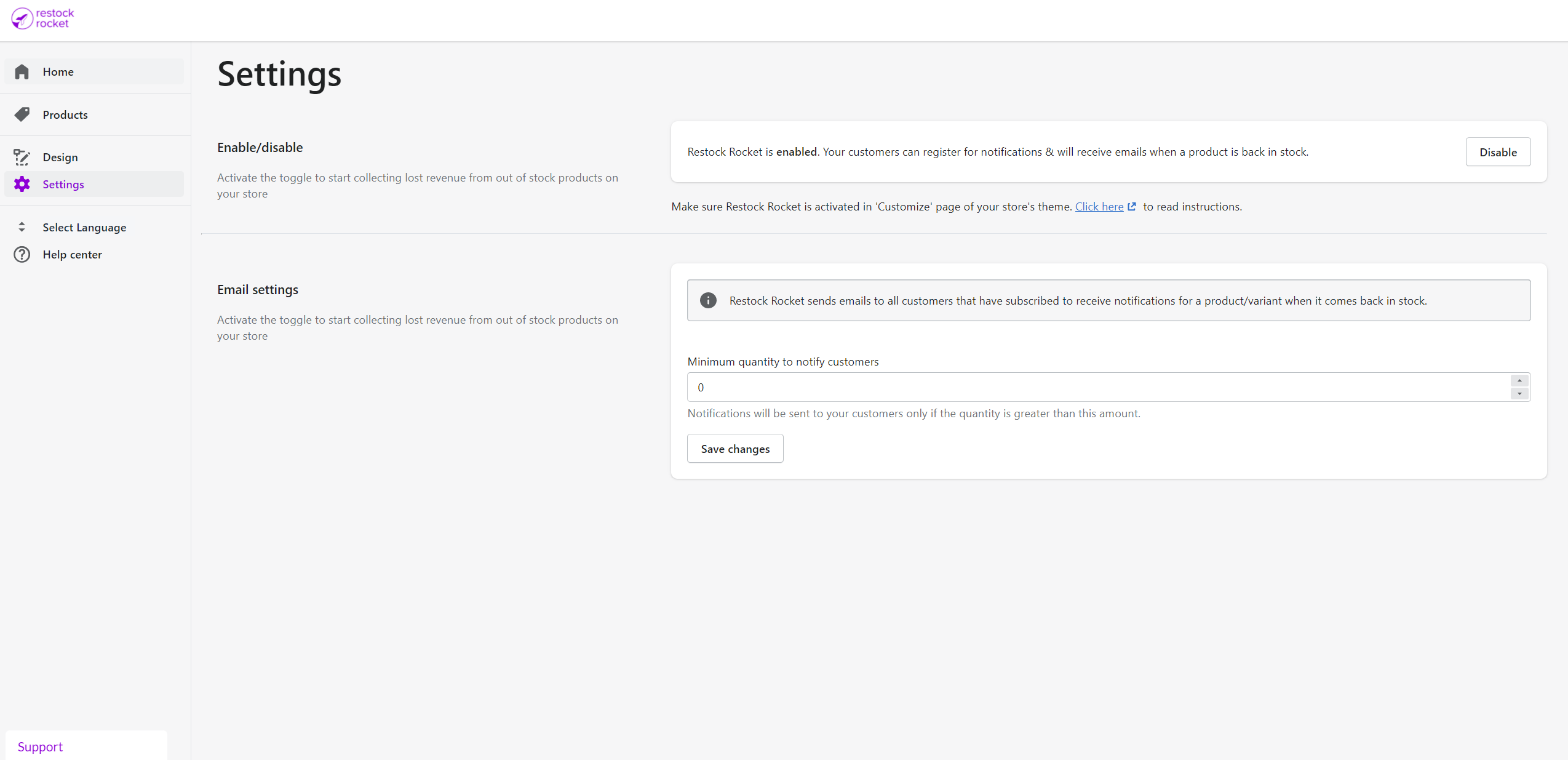Image resolution: width=1568 pixels, height=760 pixels.
Task: Click the info icon in email settings
Action: pos(708,300)
